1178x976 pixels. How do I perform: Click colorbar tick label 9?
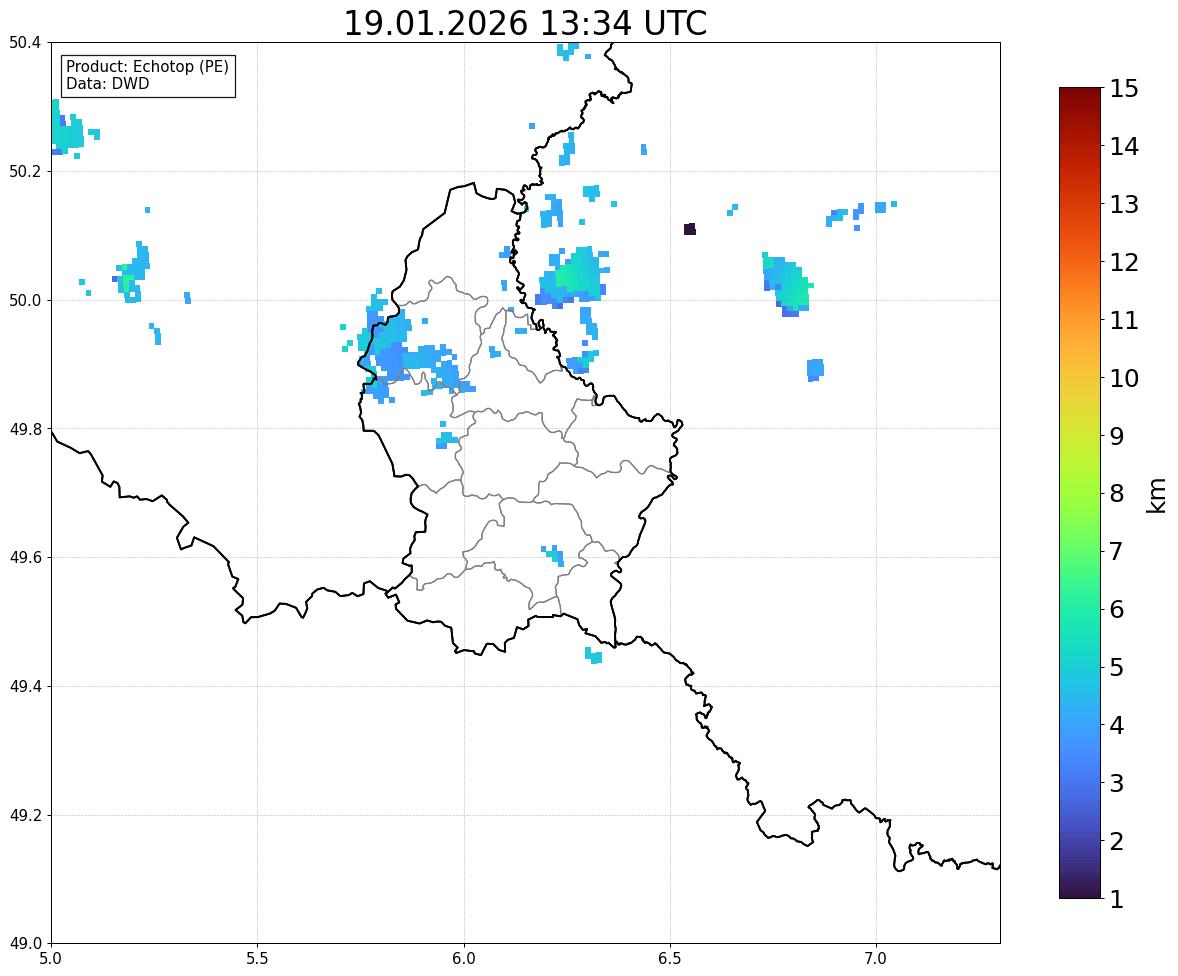pos(1117,436)
